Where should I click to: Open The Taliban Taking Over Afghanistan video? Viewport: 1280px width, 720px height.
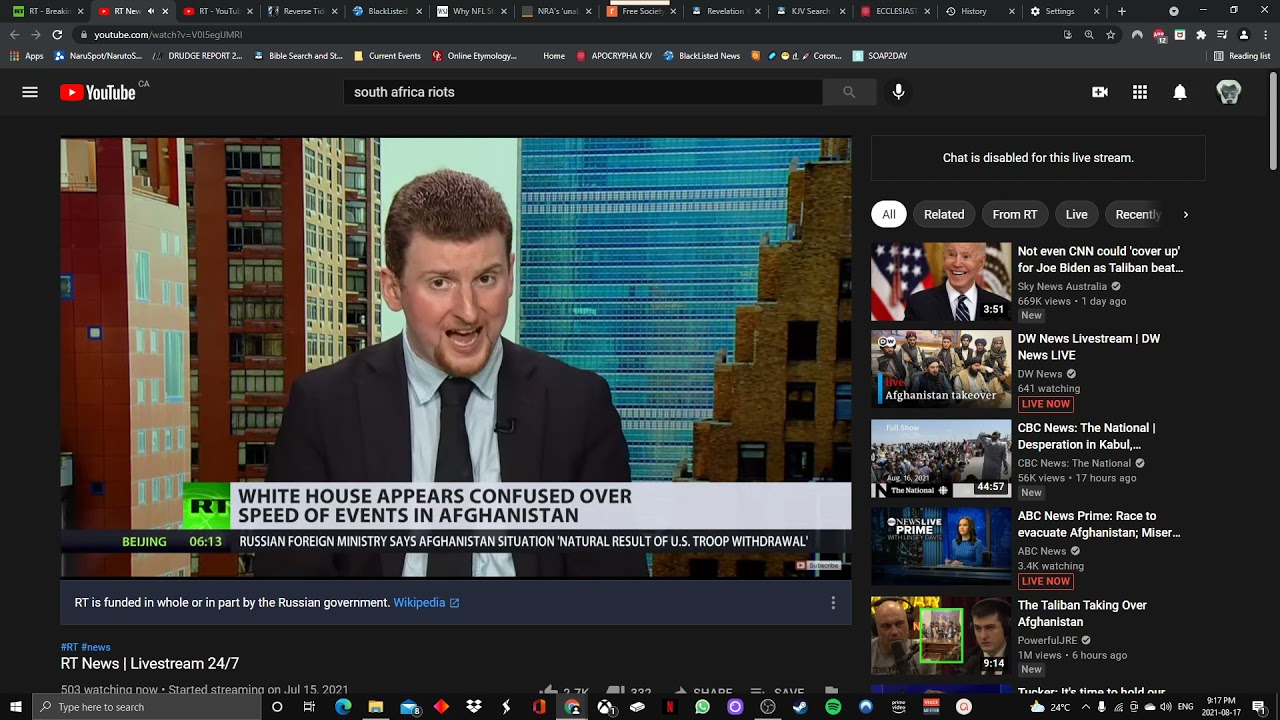coord(1082,613)
